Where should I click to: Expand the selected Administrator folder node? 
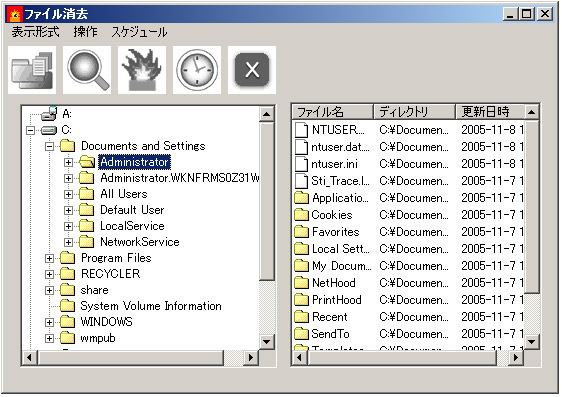pos(68,162)
